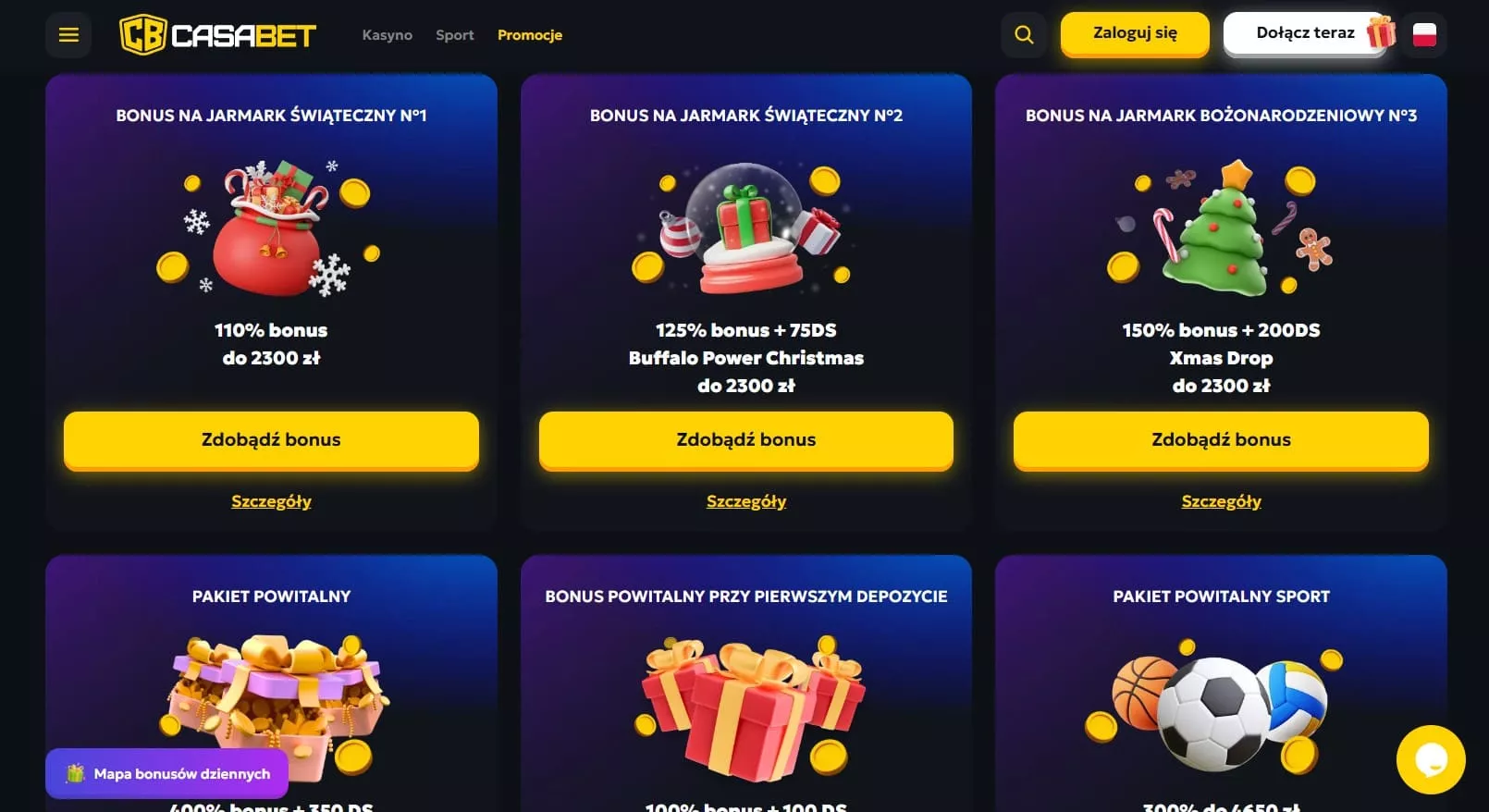Claim the 150% bonus Xmas Drop offer
This screenshot has height=812, width=1489.
pyautogui.click(x=1221, y=440)
